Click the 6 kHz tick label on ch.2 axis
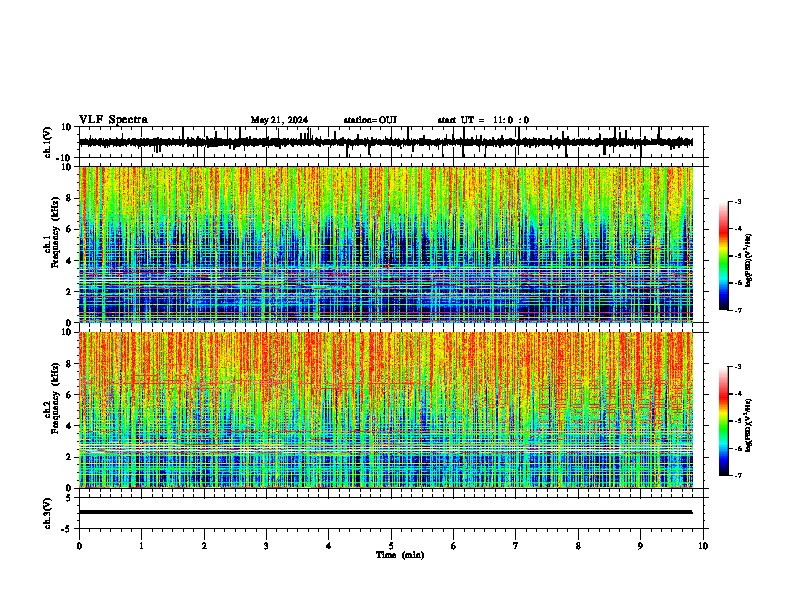Image resolution: width=792 pixels, height=612 pixels. (x=70, y=395)
